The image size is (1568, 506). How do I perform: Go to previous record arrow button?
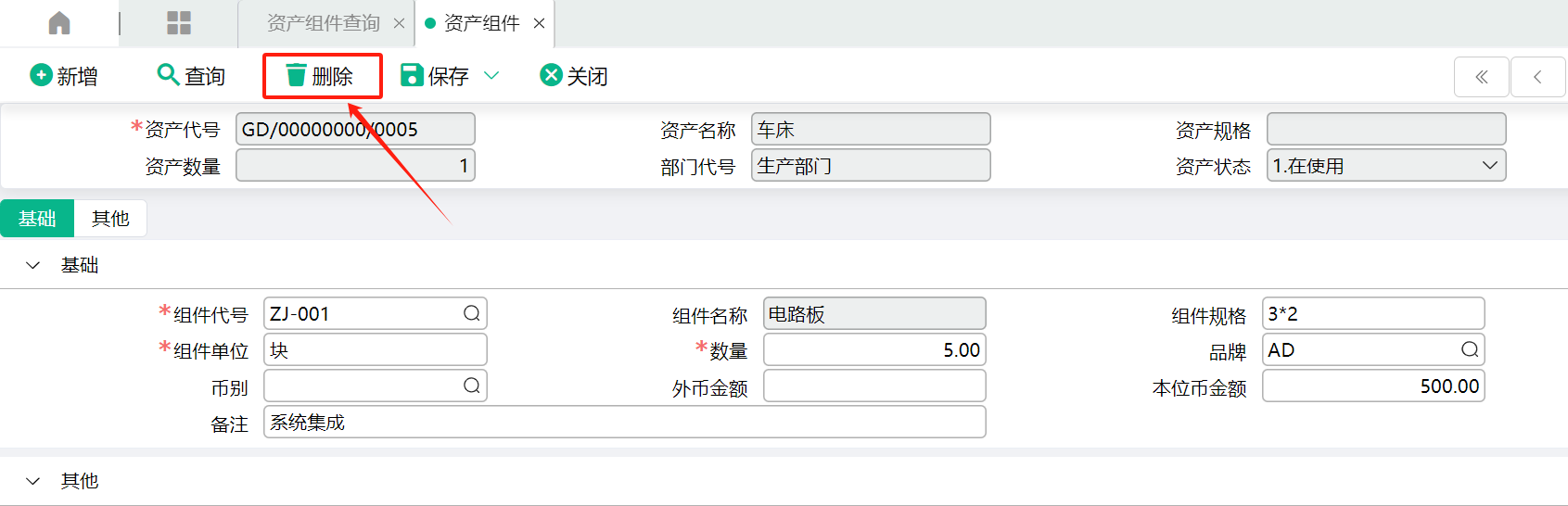coord(1537,77)
